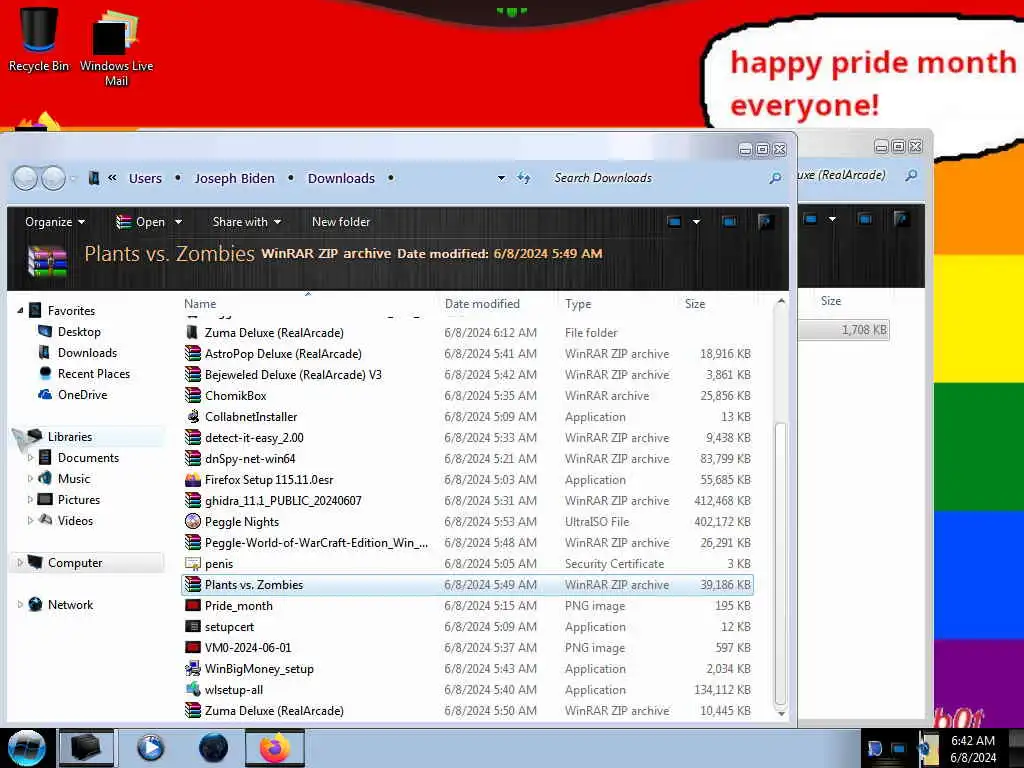Viewport: 1024px width, 768px height.
Task: Sort by Size column in Downloads window
Action: (695, 304)
